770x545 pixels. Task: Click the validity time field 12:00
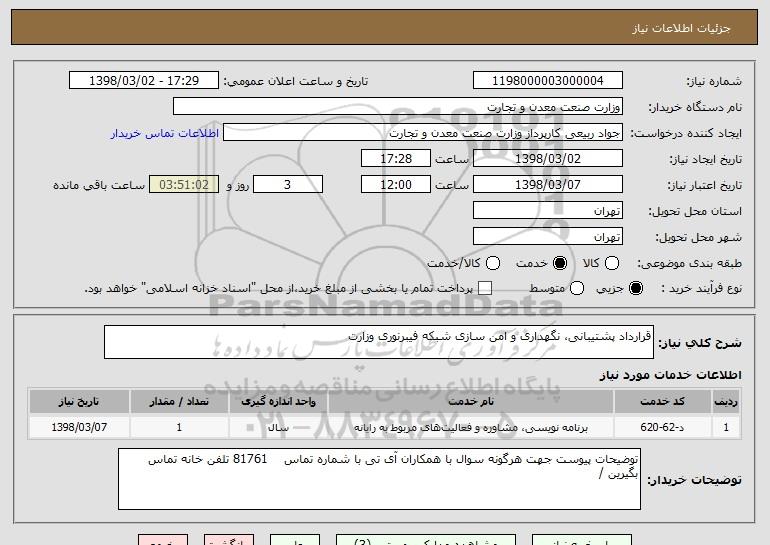(x=396, y=185)
